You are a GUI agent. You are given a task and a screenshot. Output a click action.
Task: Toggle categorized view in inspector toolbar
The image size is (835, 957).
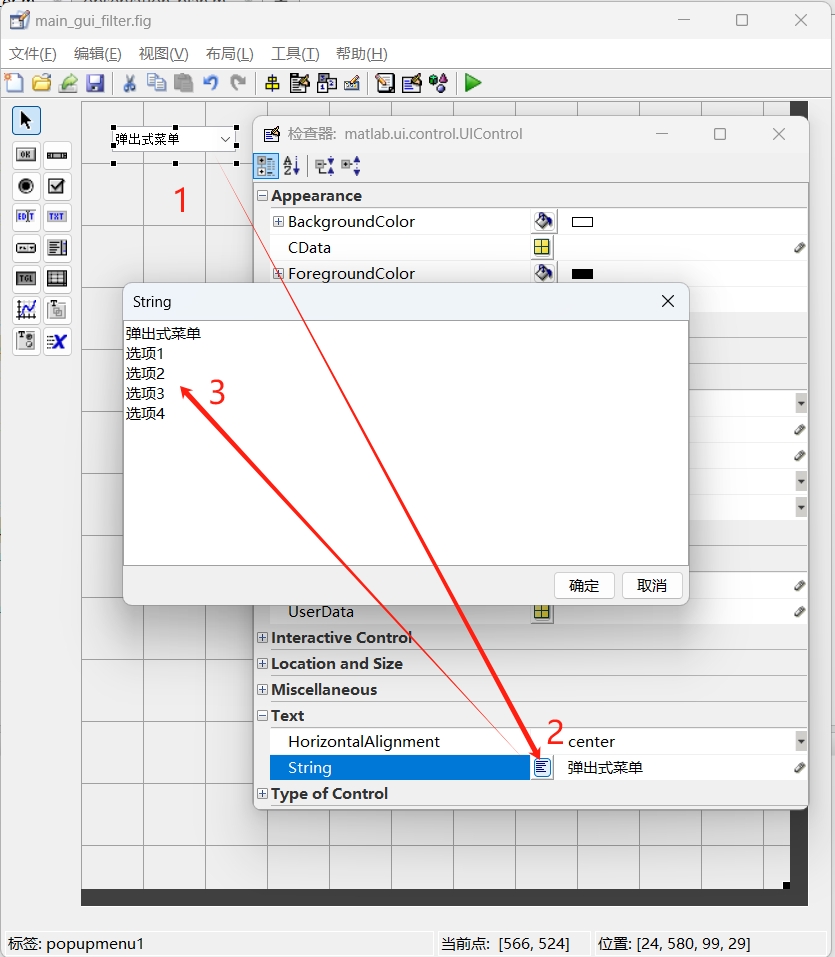[x=266, y=166]
